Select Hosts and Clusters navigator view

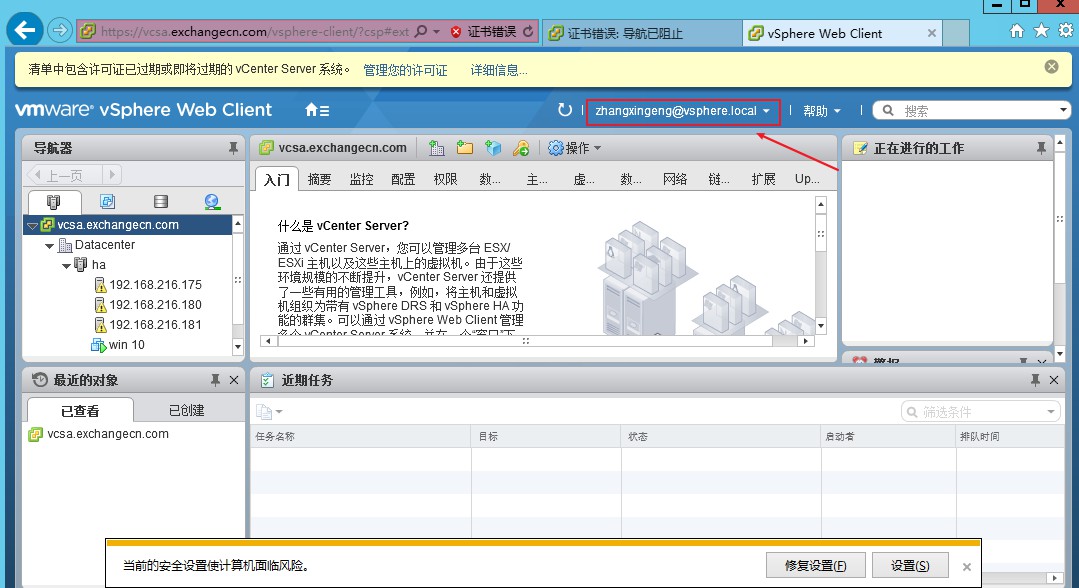(x=54, y=202)
